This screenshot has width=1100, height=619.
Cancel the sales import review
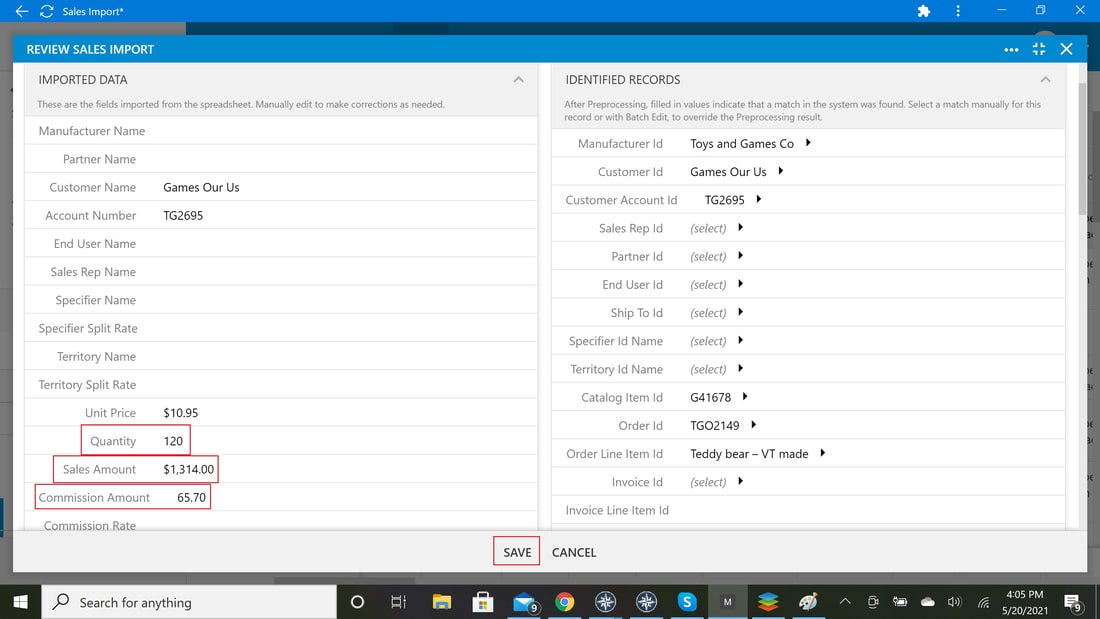click(574, 552)
